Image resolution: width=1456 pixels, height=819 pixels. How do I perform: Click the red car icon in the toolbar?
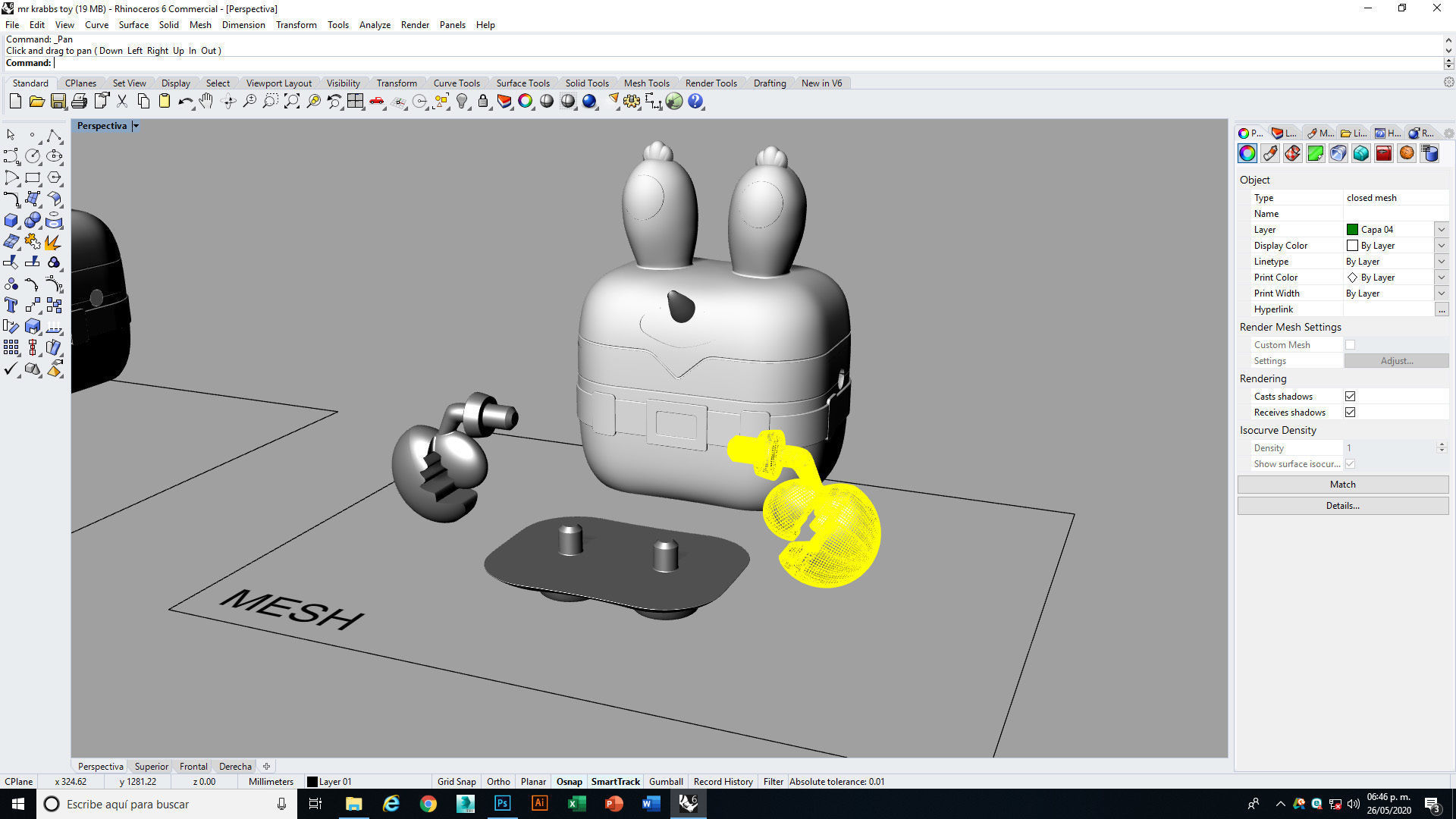377,101
